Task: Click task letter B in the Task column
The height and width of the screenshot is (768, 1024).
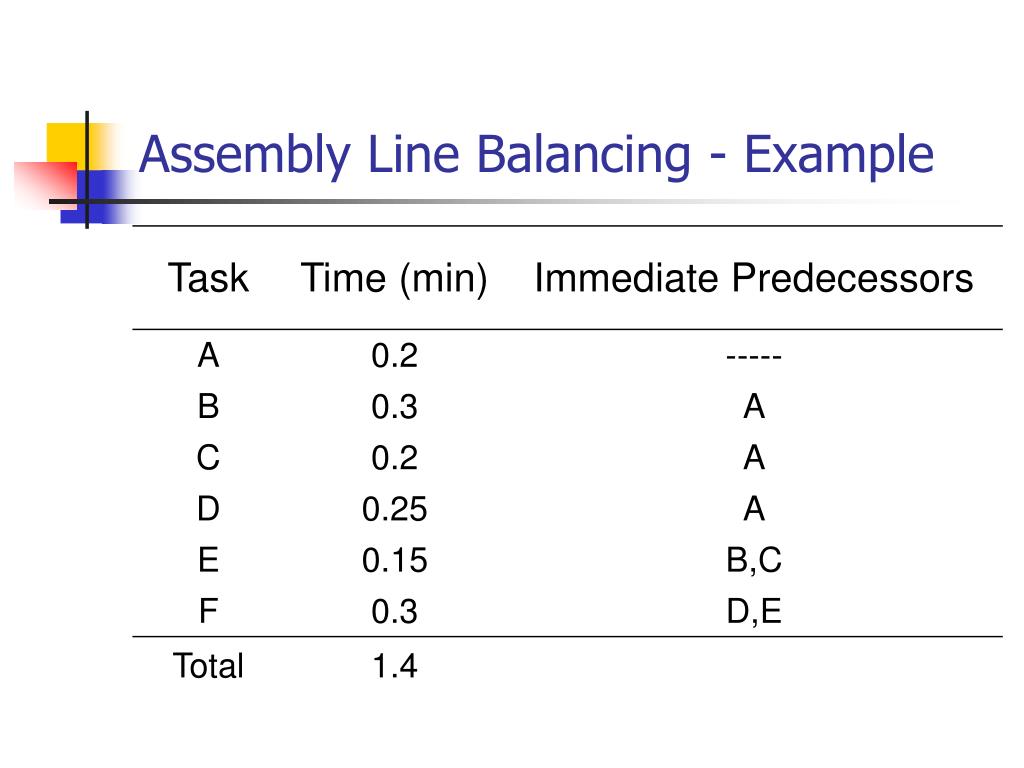Action: [208, 407]
